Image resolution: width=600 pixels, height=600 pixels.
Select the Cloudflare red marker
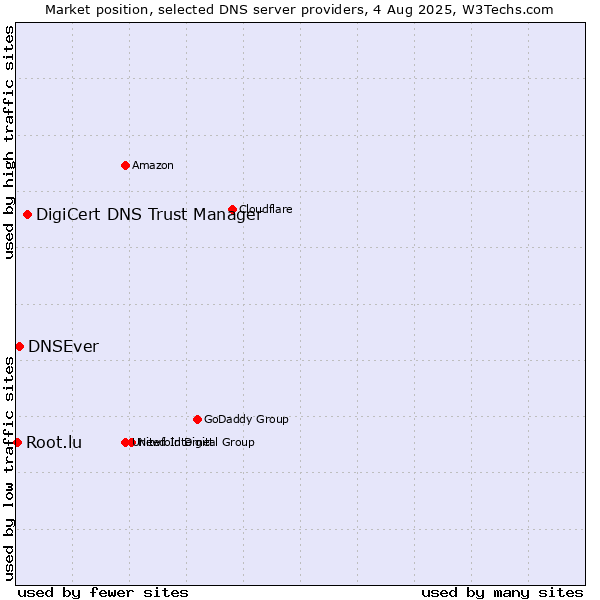tap(232, 209)
